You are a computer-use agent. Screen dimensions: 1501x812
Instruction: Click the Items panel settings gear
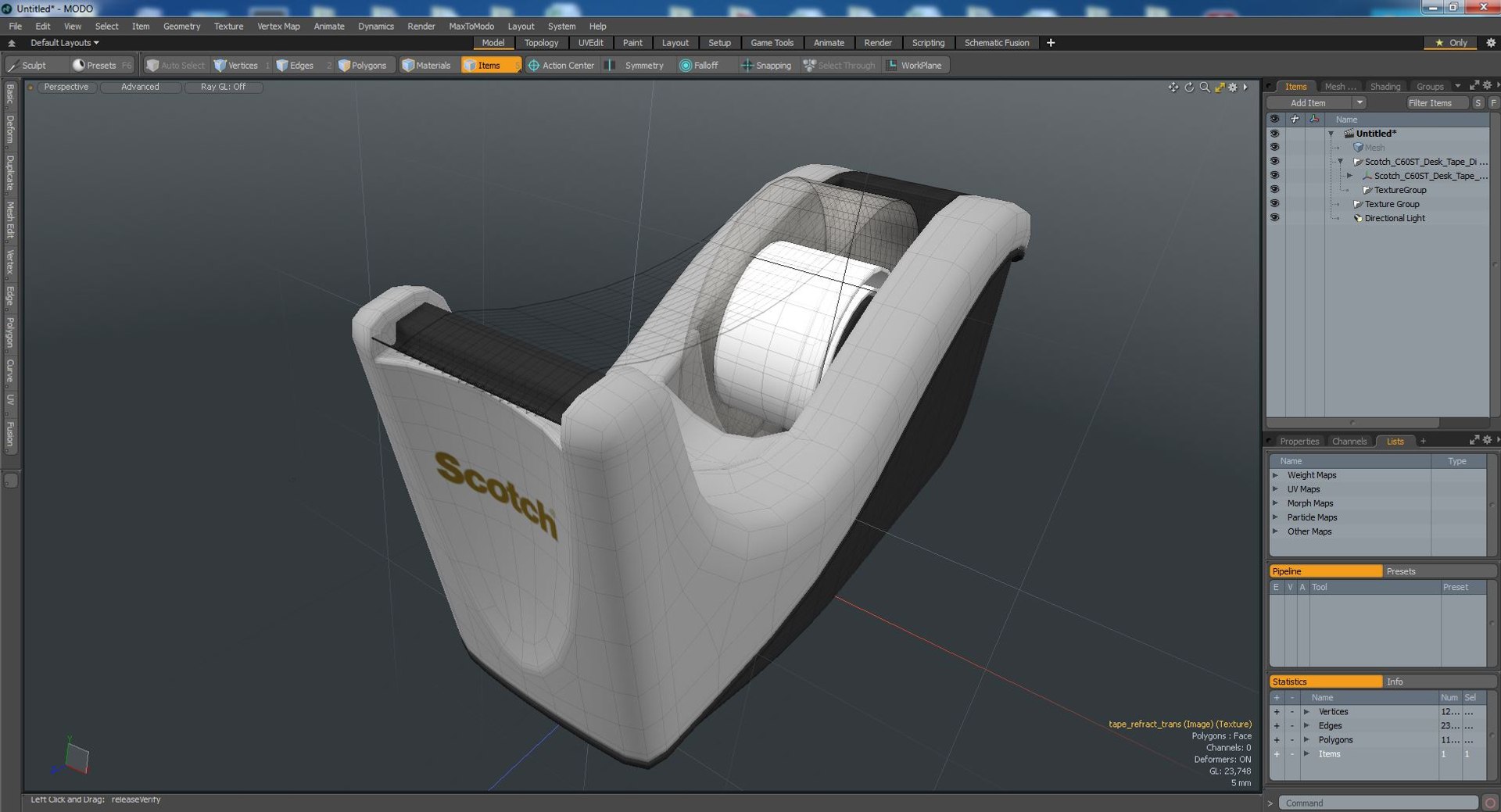point(1487,85)
